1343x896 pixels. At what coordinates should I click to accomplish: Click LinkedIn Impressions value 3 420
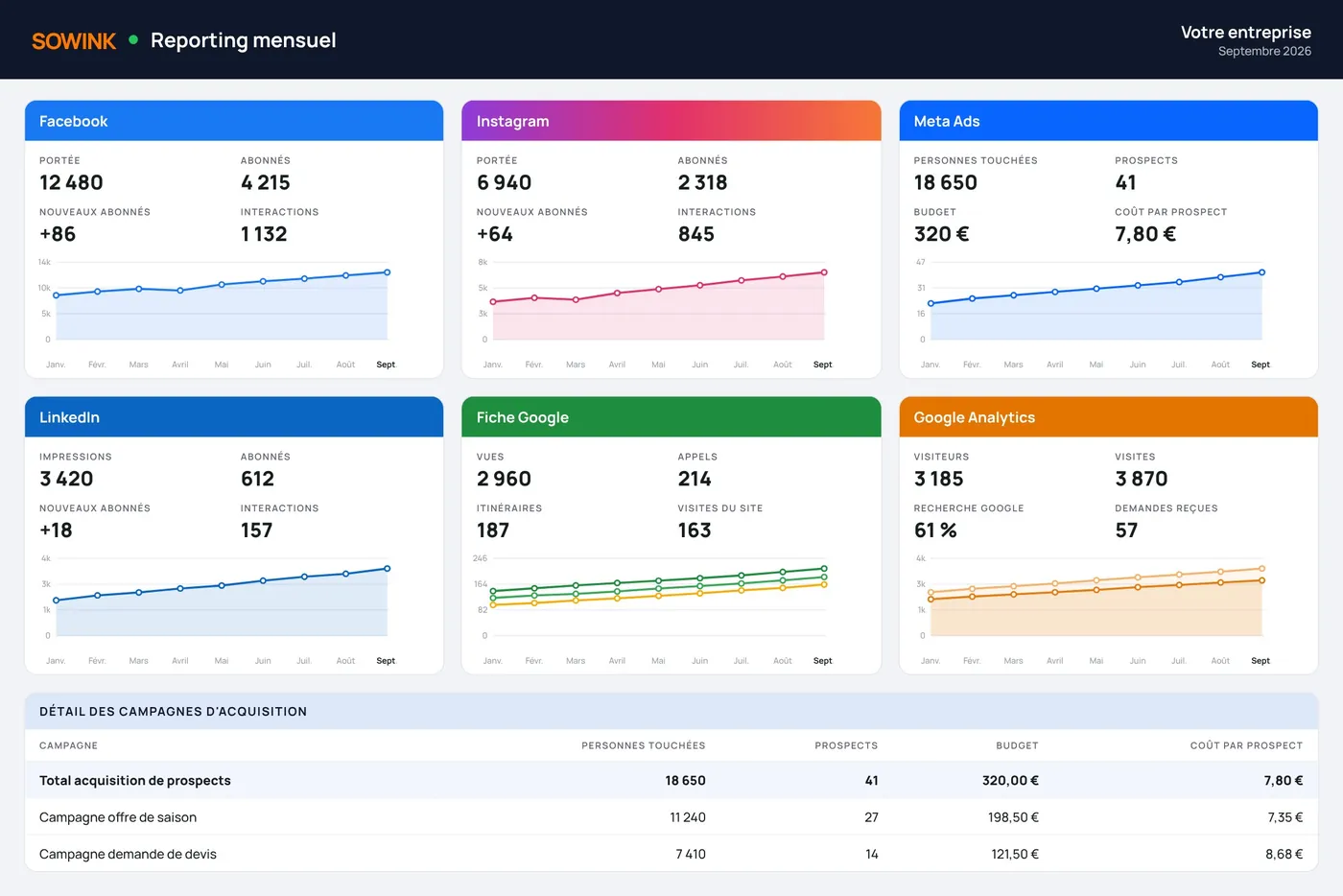click(x=66, y=479)
